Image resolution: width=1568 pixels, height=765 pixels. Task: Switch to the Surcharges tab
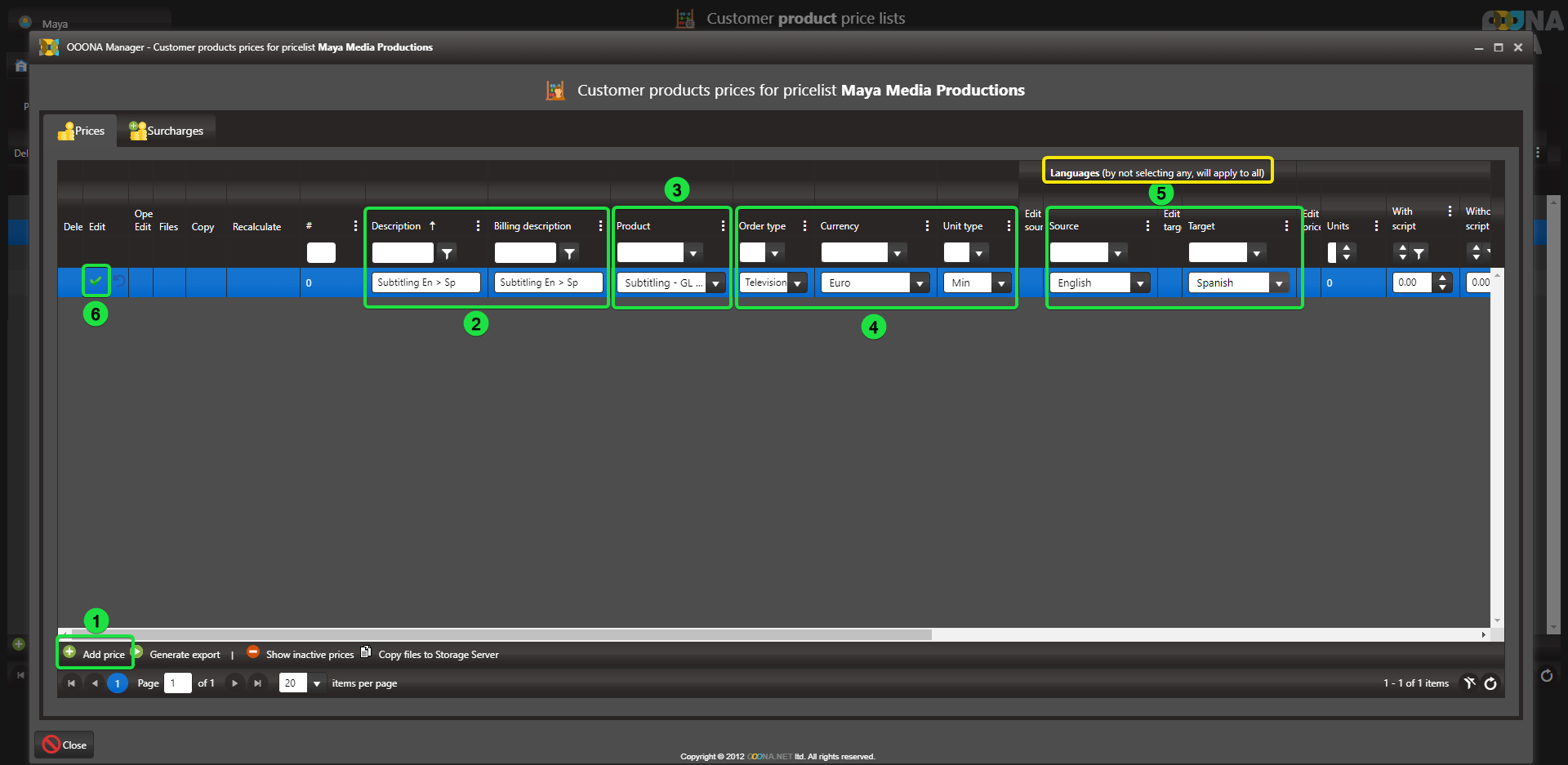coord(167,131)
